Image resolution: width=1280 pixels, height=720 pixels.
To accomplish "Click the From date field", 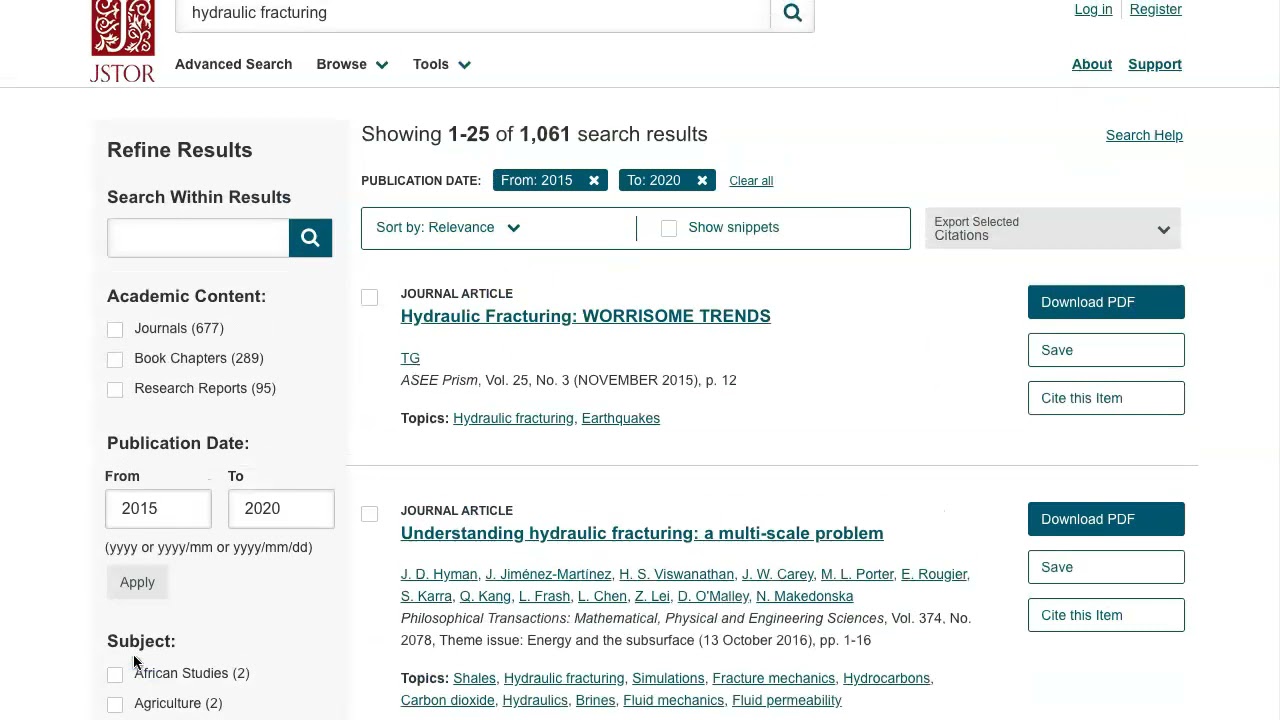I will pyautogui.click(x=158, y=509).
